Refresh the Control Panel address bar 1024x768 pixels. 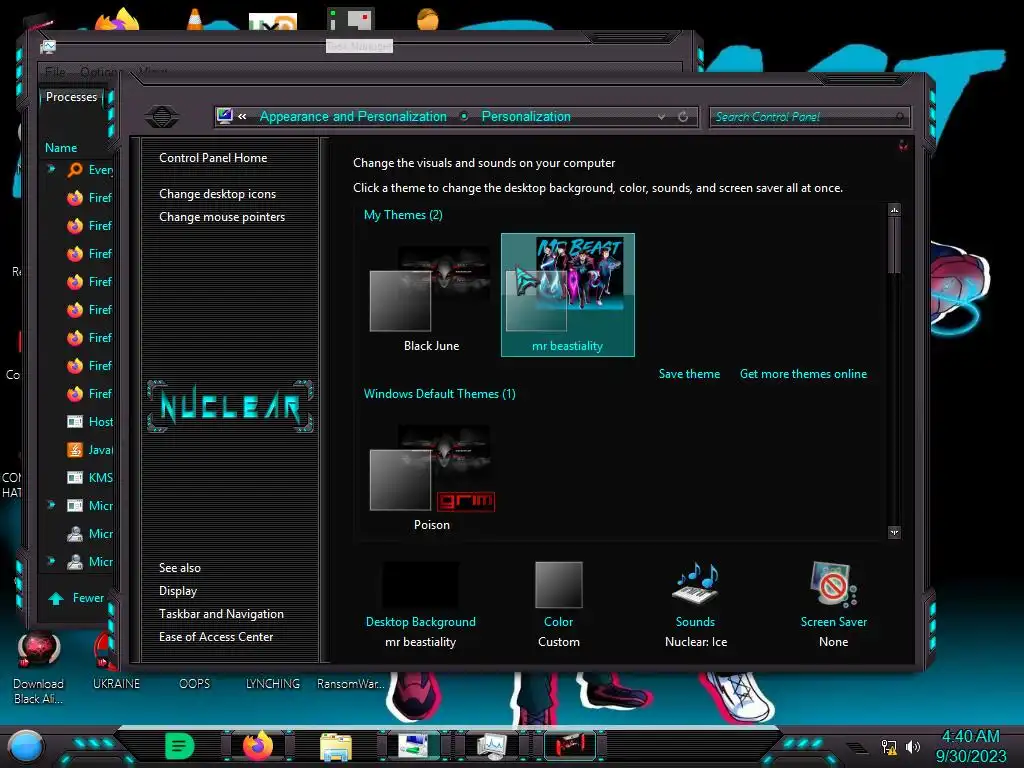click(x=683, y=116)
